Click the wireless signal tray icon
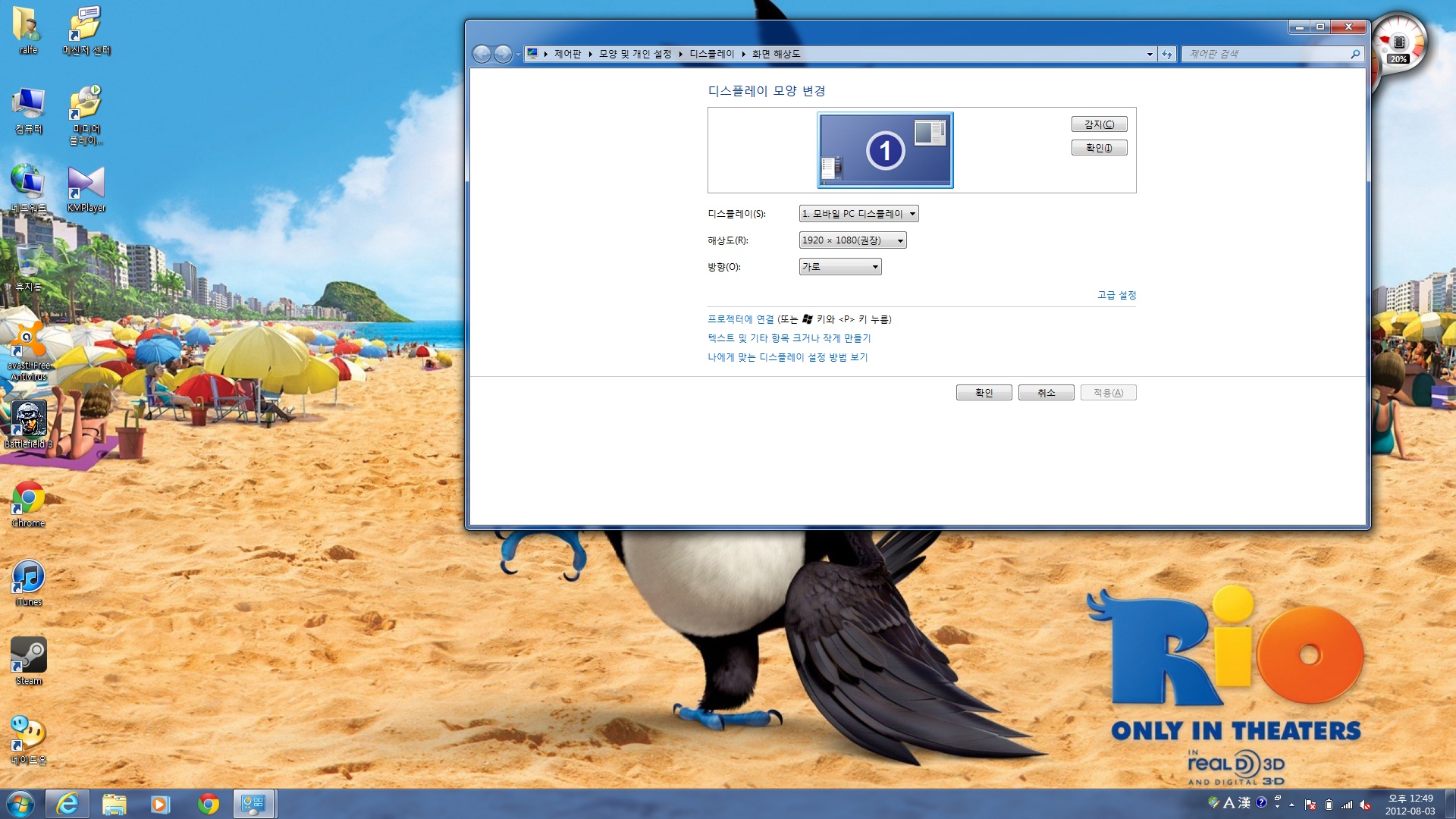This screenshot has width=1456, height=819. click(1347, 805)
